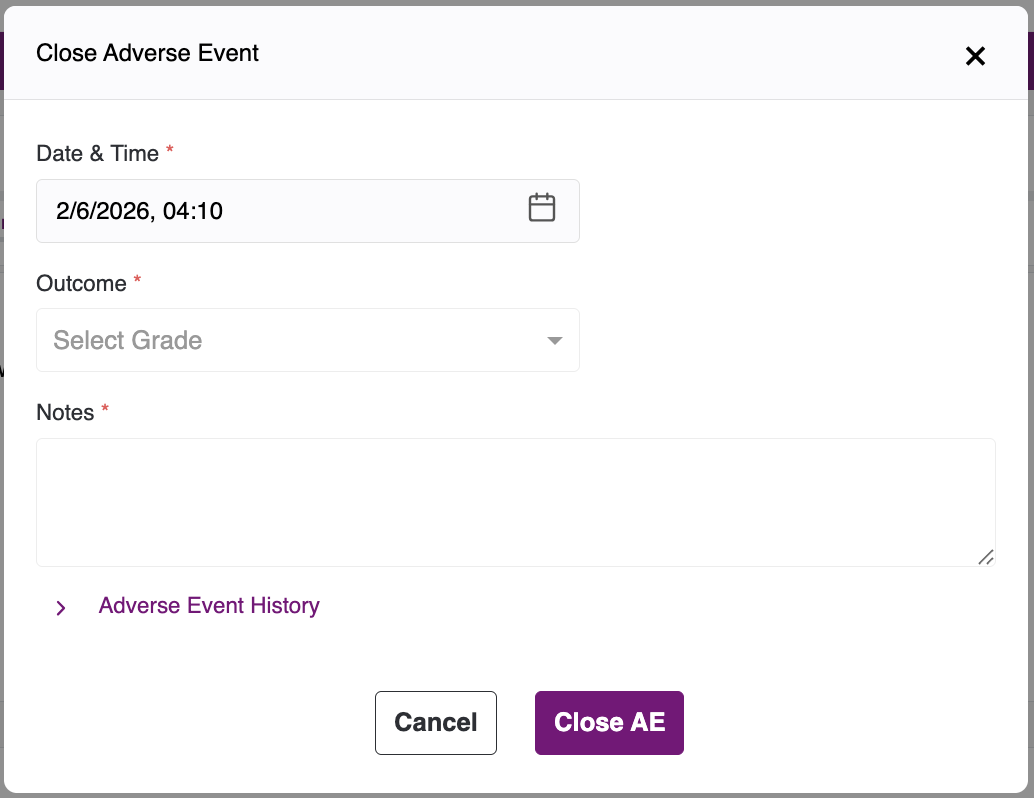This screenshot has width=1034, height=798.
Task: Click the Notes textarea resize handle
Action: 985,557
